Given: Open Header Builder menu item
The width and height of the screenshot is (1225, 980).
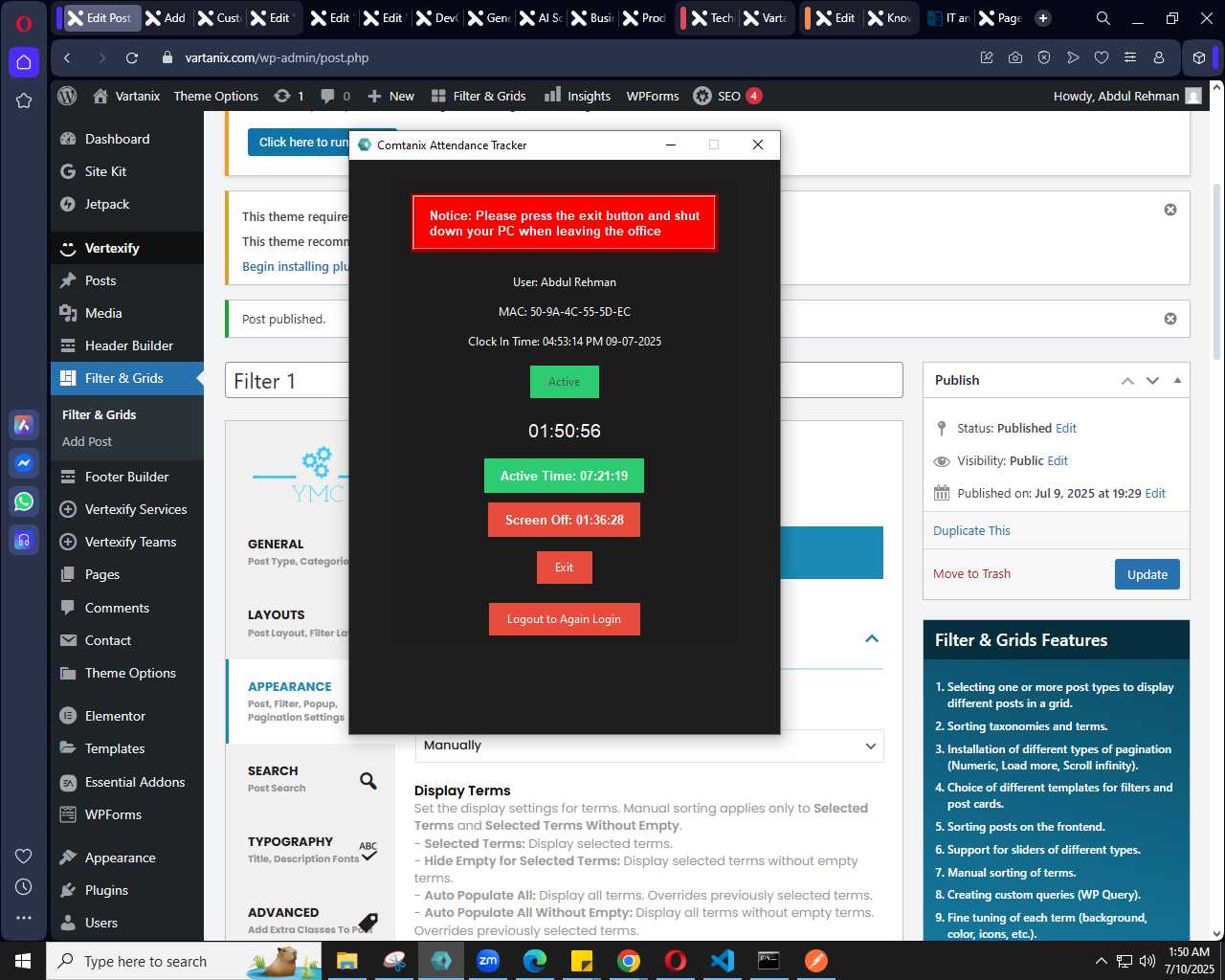Looking at the screenshot, I should point(127,345).
